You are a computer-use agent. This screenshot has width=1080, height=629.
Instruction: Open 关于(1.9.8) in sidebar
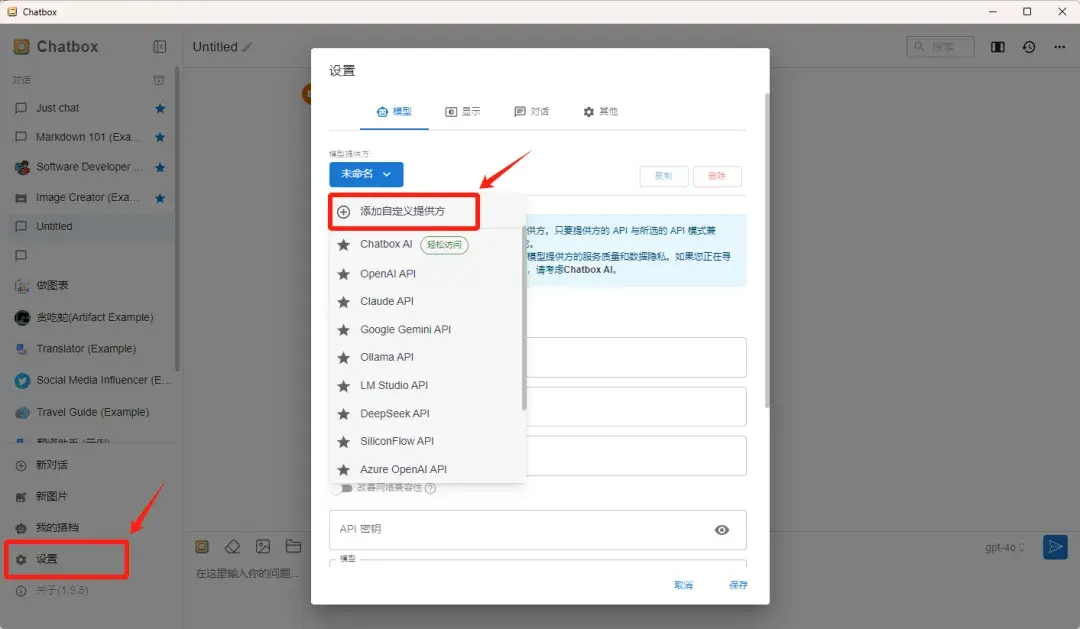[91, 590]
